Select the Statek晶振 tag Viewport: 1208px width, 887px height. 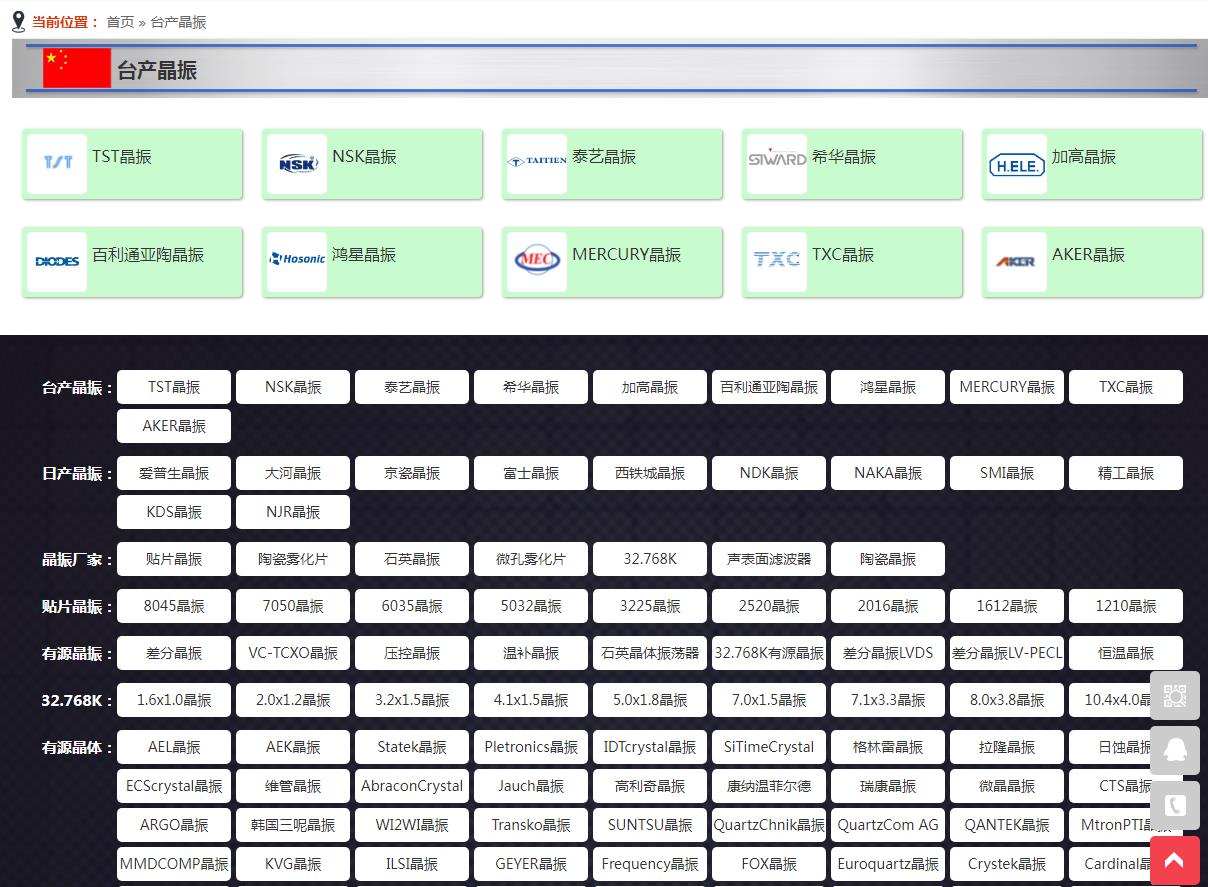pos(412,747)
